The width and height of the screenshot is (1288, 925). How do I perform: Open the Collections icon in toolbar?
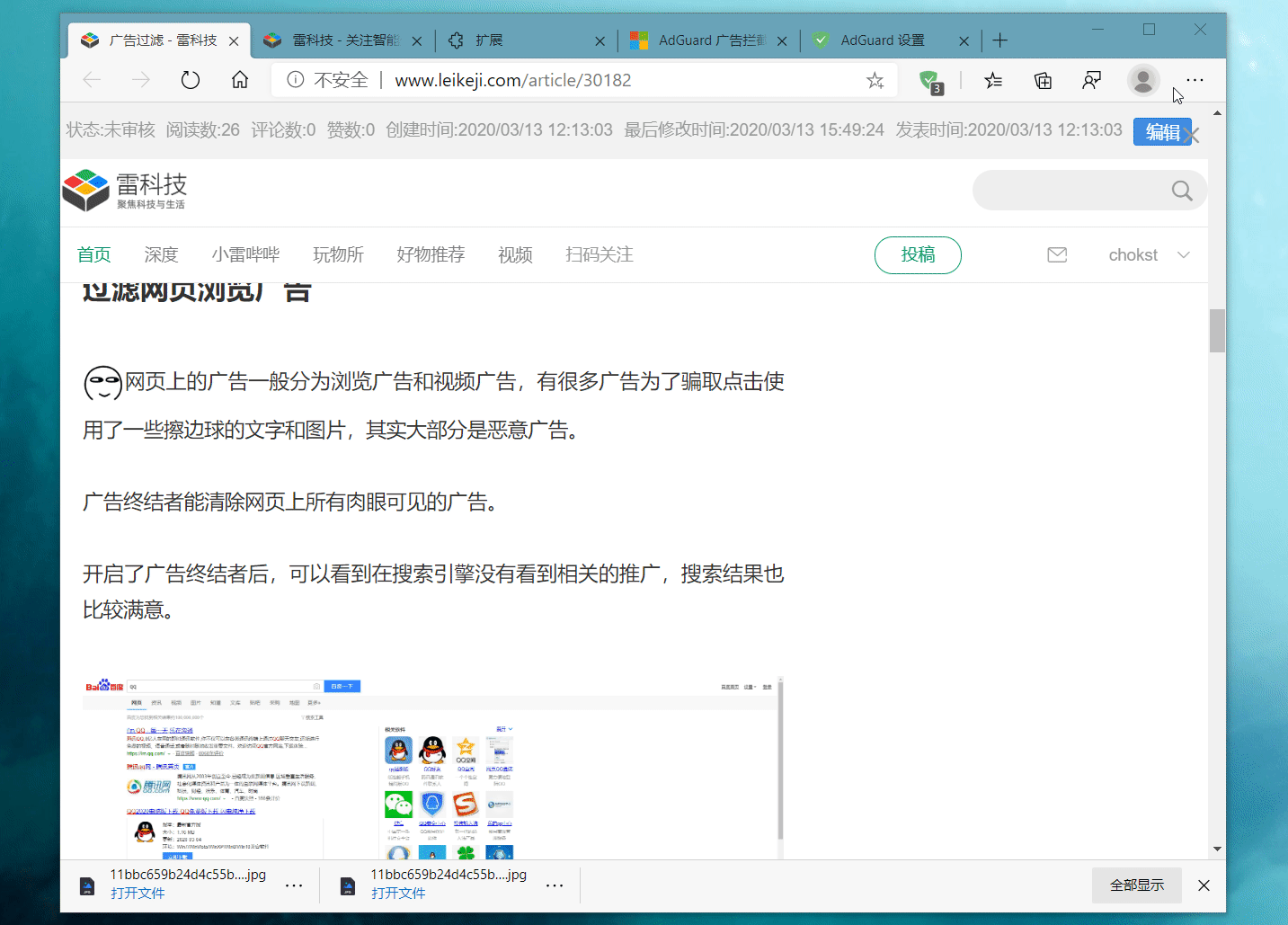pos(1043,81)
